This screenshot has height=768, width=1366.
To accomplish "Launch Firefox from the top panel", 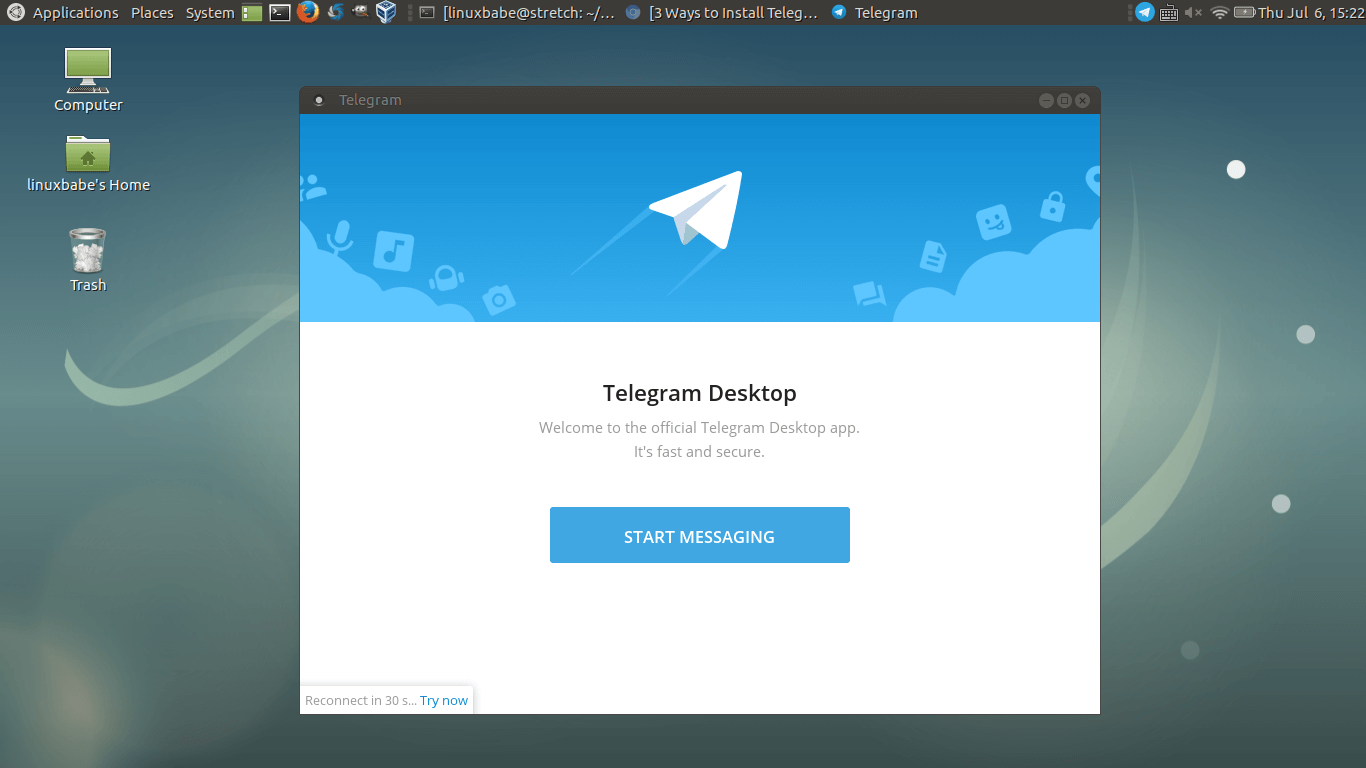I will [x=307, y=13].
